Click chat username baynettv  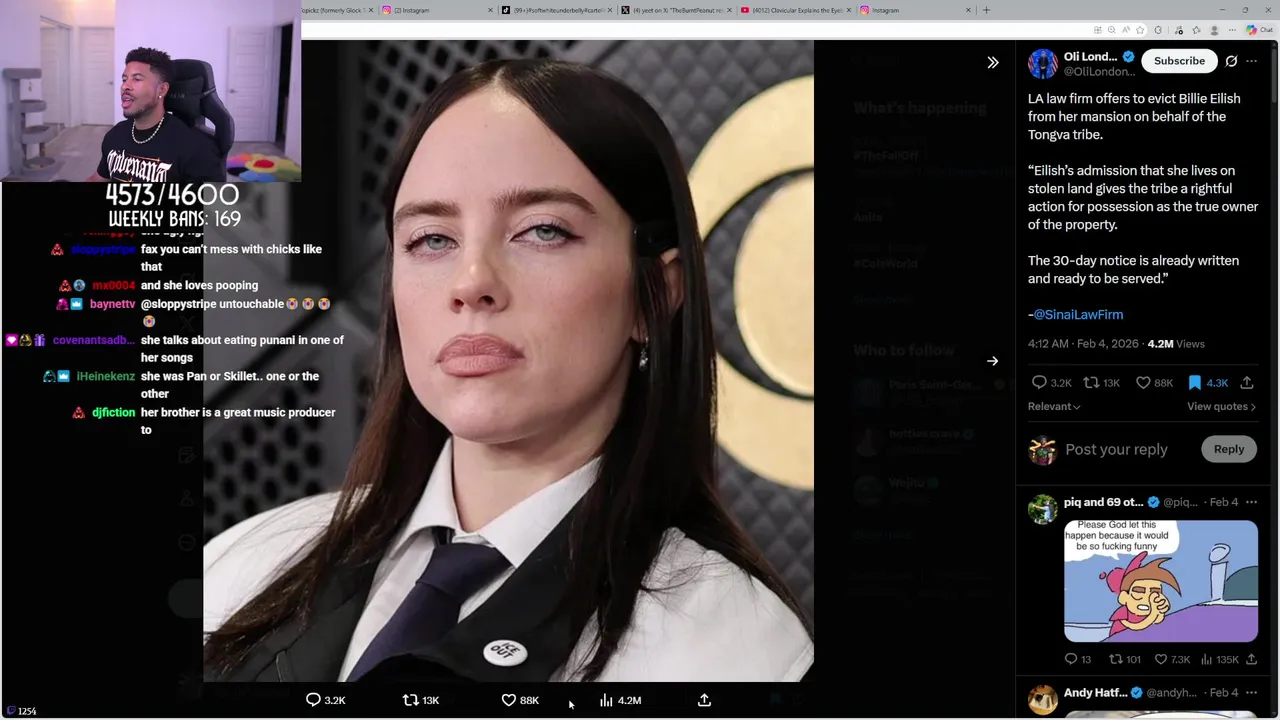click(x=112, y=304)
